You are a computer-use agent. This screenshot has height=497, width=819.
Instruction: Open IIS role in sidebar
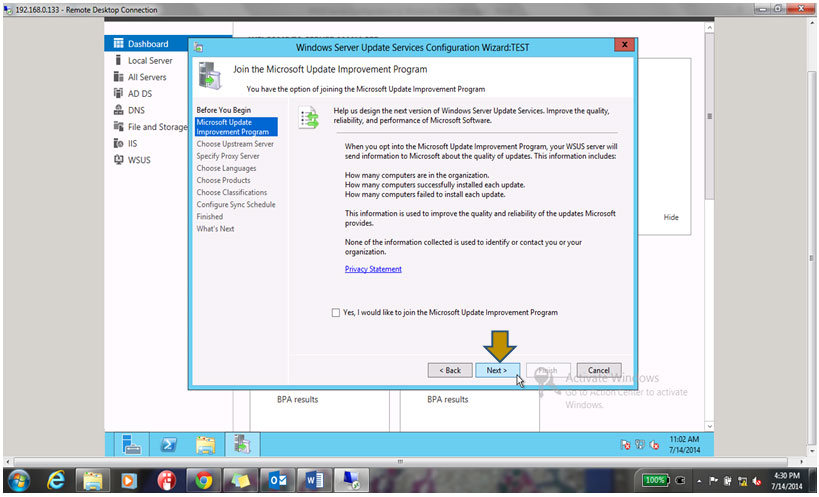click(x=132, y=144)
